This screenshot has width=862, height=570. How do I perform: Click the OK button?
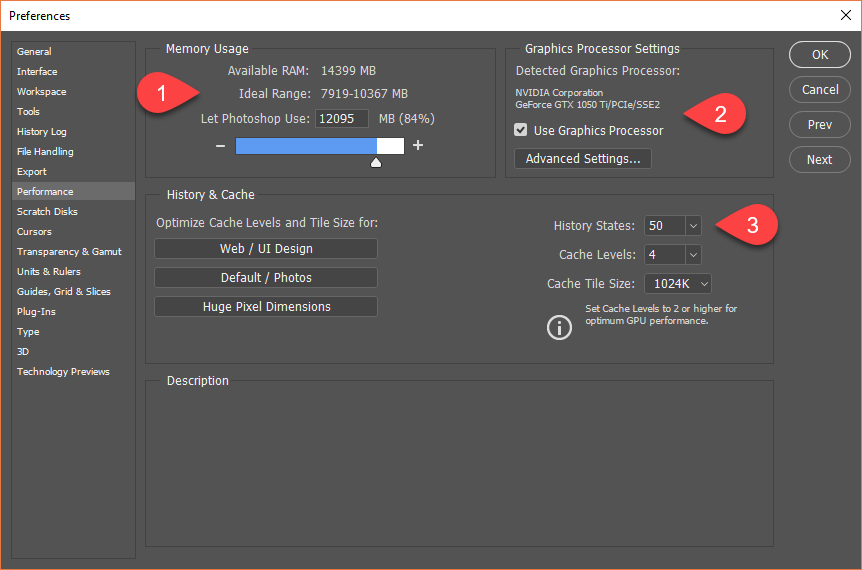(820, 54)
